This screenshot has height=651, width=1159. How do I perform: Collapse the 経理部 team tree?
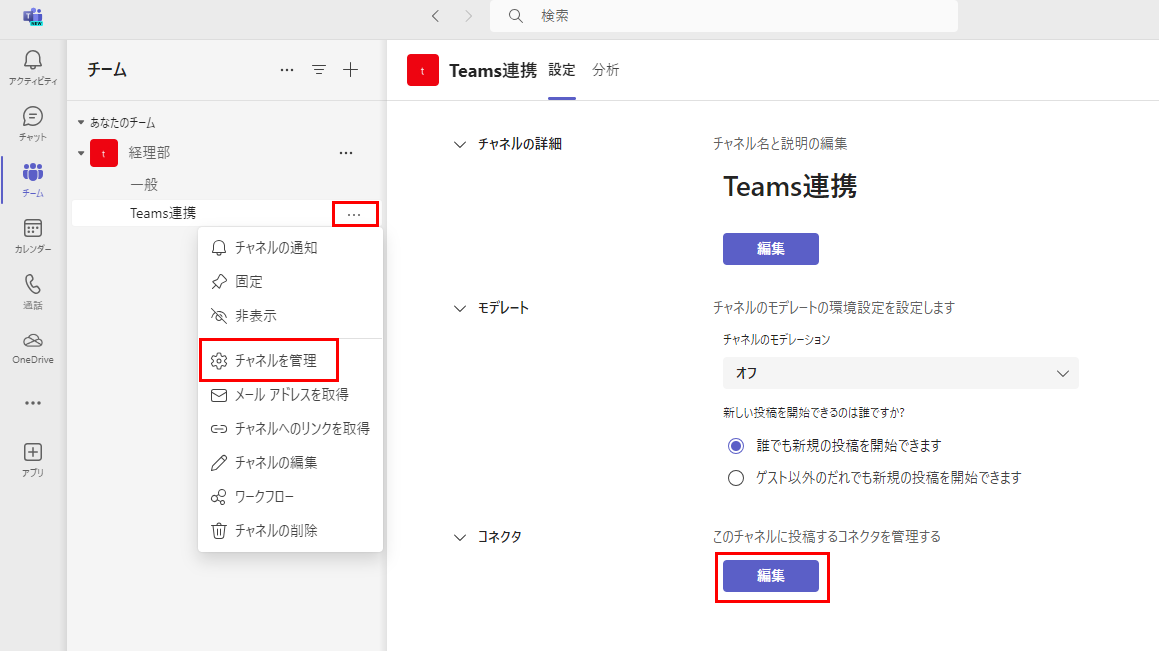(81, 154)
